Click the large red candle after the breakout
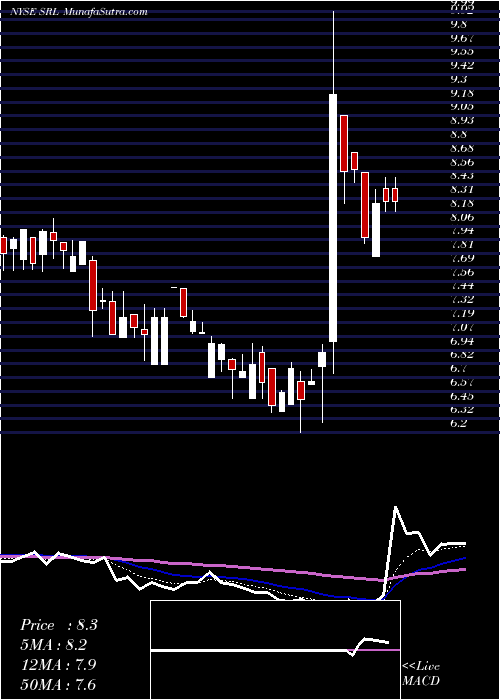500x700 pixels. [344, 143]
